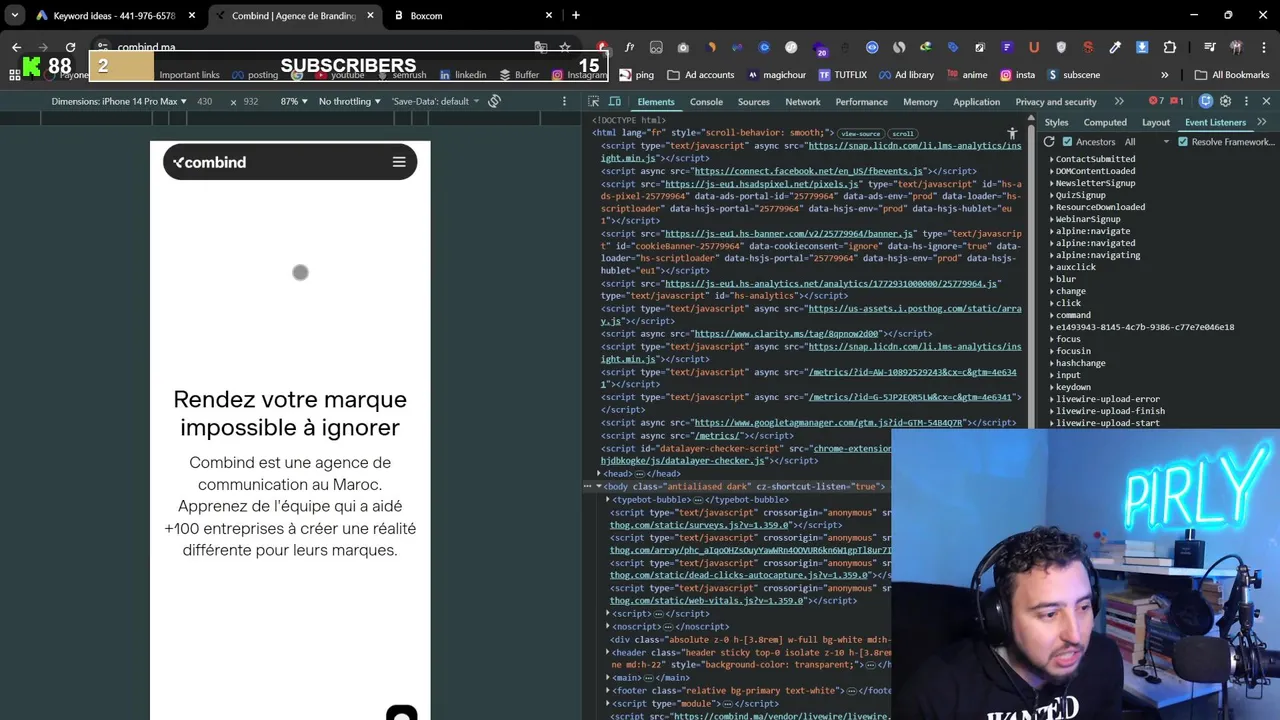Open the hamburger menu on the Combind mobile page

click(x=399, y=162)
